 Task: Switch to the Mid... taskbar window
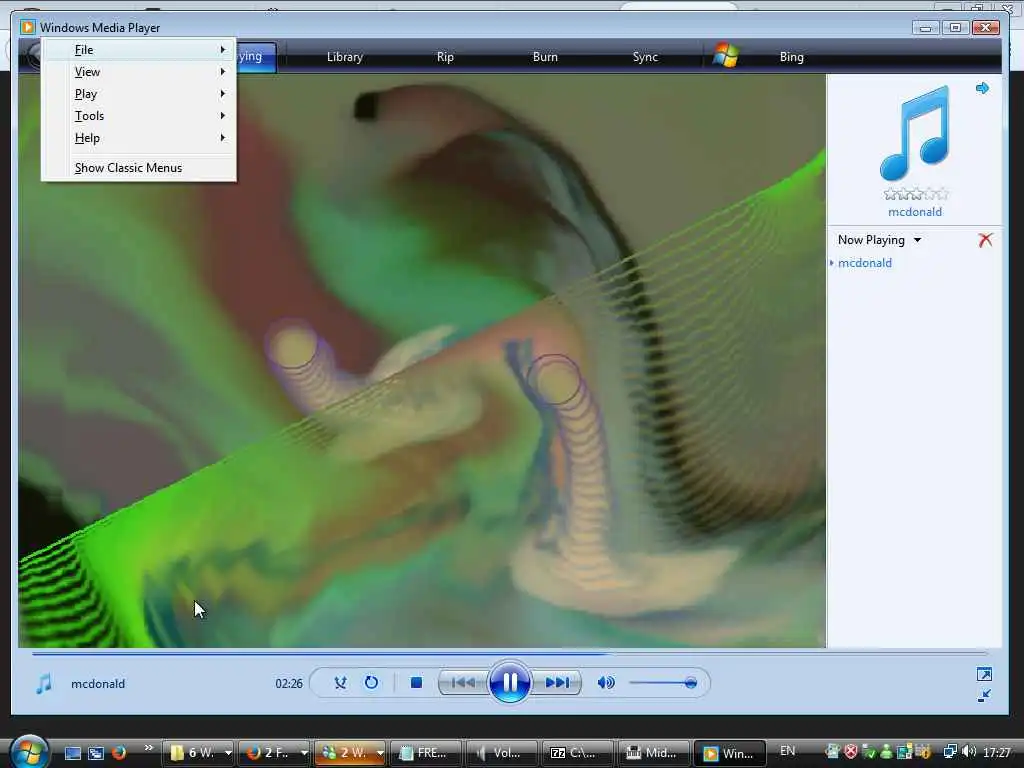[x=653, y=753]
